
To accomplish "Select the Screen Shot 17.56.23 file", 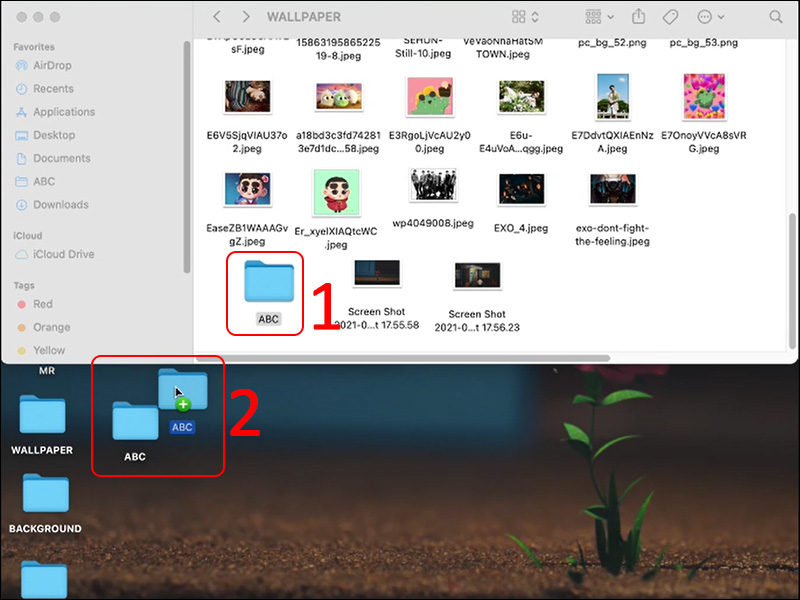I will pyautogui.click(x=477, y=275).
